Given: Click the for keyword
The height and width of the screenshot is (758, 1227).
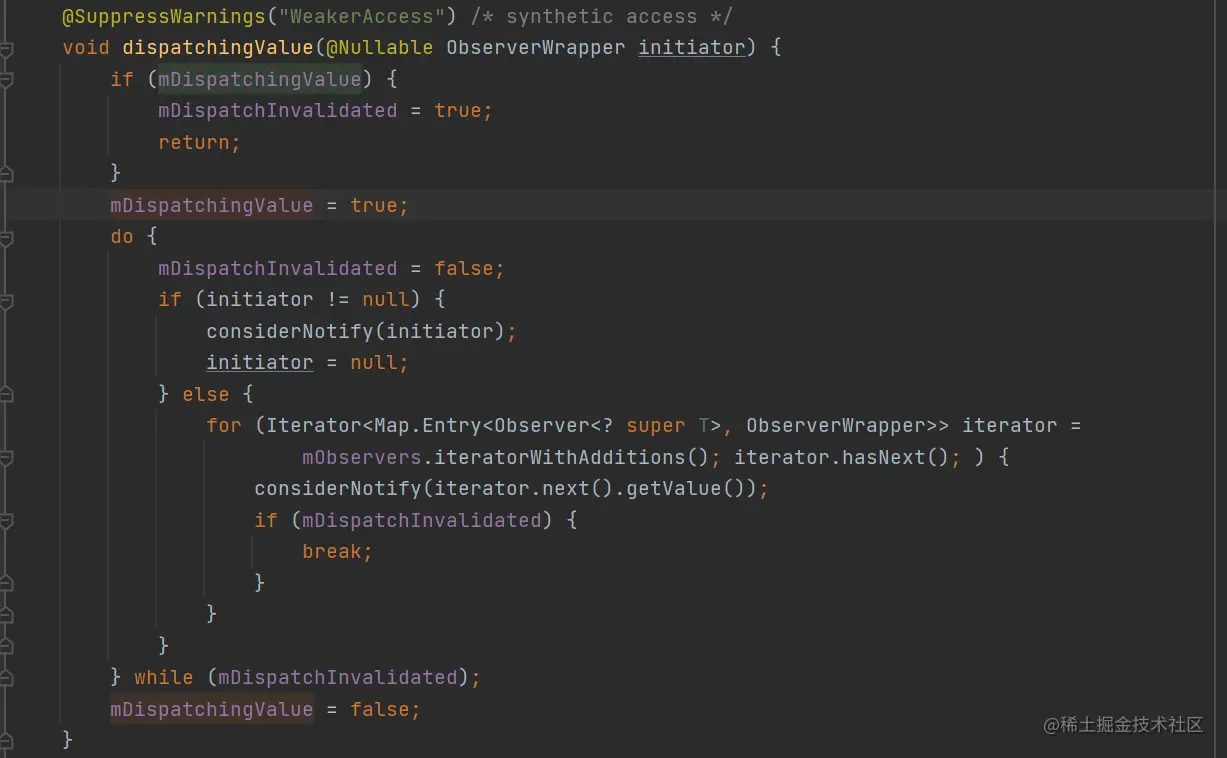Looking at the screenshot, I should (224, 425).
